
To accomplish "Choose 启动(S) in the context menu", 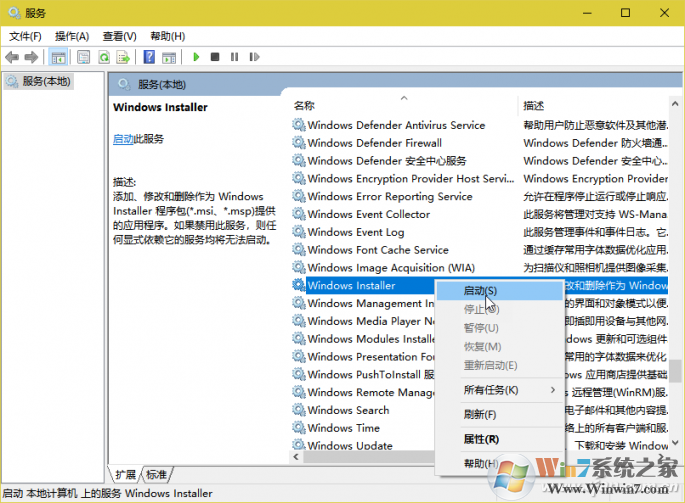I will pos(499,291).
